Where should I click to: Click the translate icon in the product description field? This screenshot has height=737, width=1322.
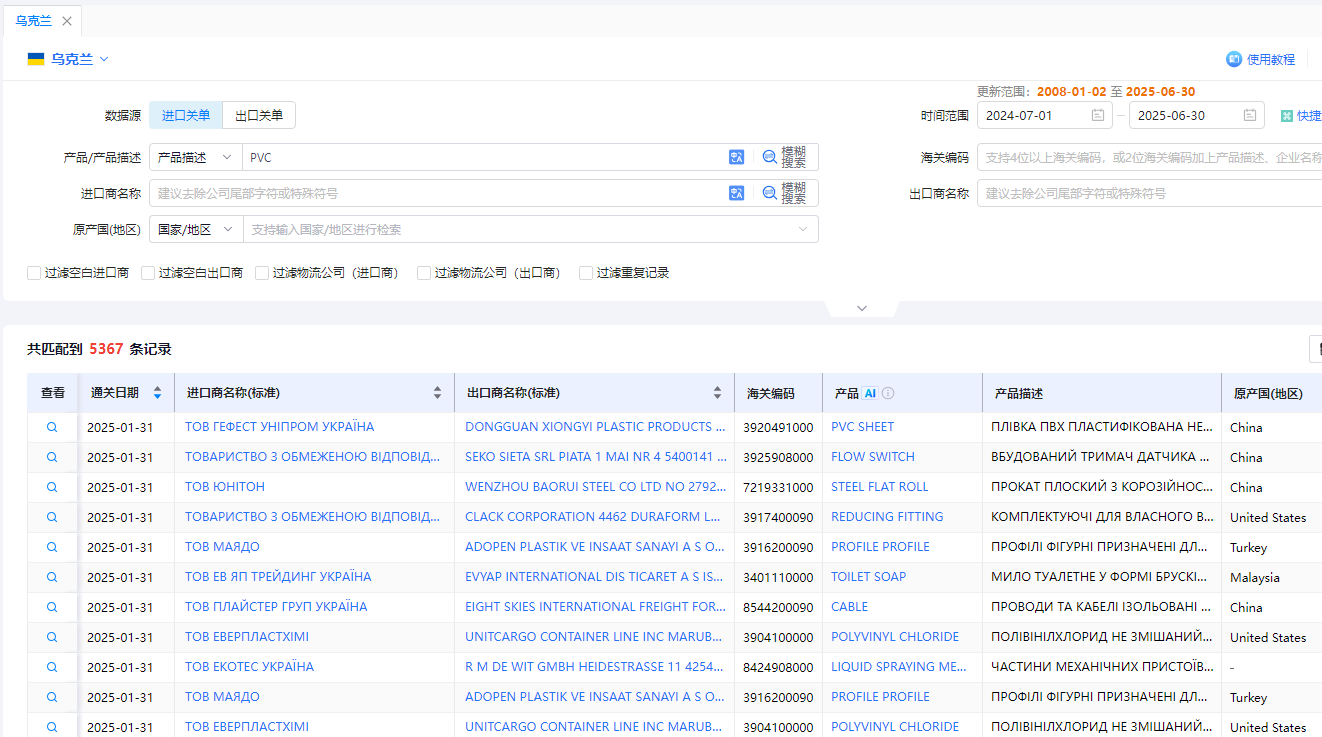pyautogui.click(x=737, y=156)
